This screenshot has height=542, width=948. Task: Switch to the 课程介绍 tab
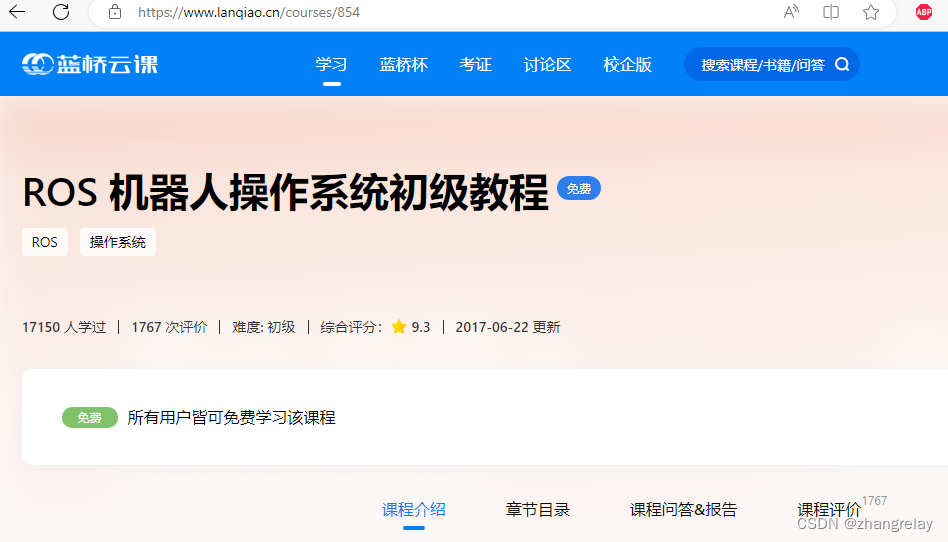click(x=414, y=509)
